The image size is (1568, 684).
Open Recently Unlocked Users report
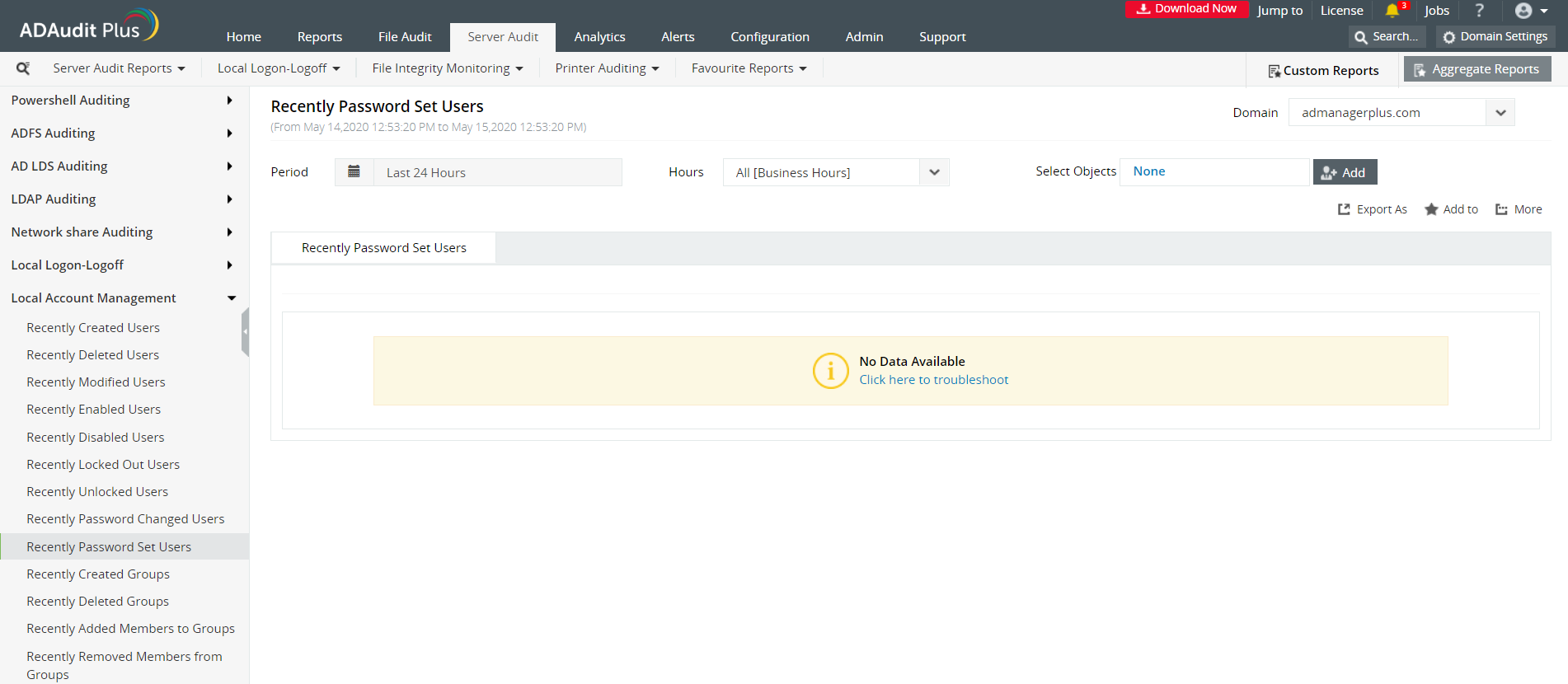[x=97, y=492]
